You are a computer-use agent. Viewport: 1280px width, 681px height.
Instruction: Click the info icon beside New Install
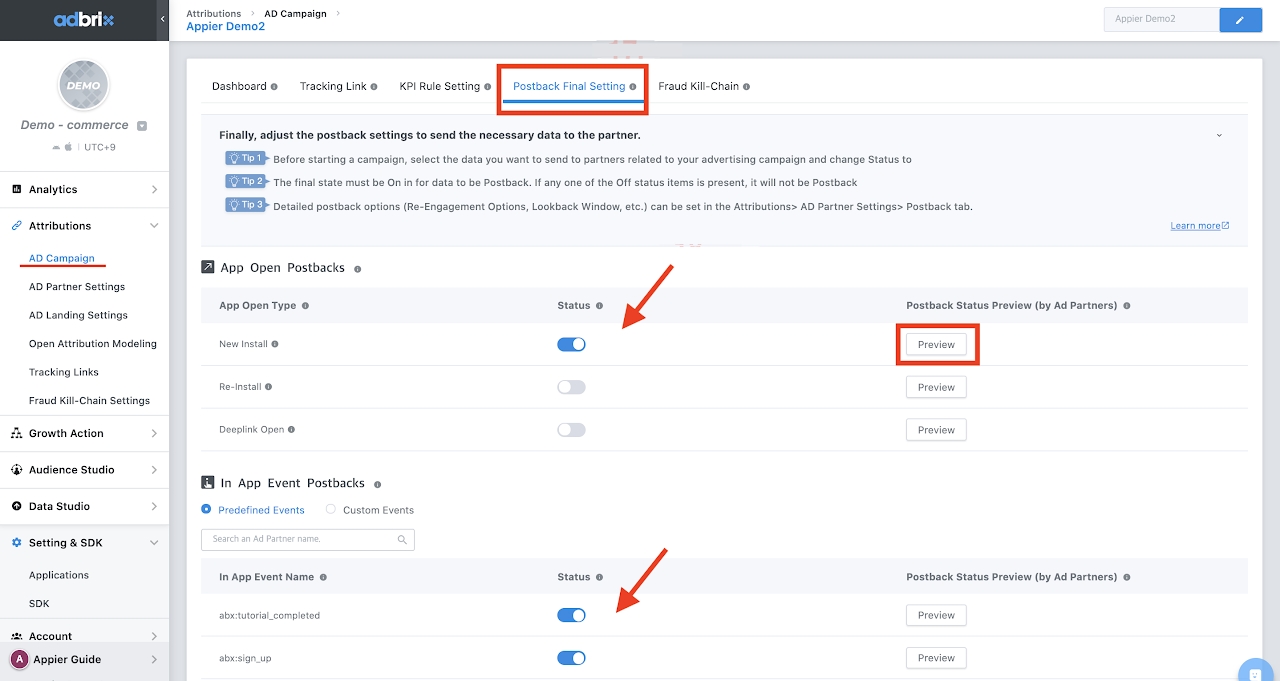click(x=275, y=344)
